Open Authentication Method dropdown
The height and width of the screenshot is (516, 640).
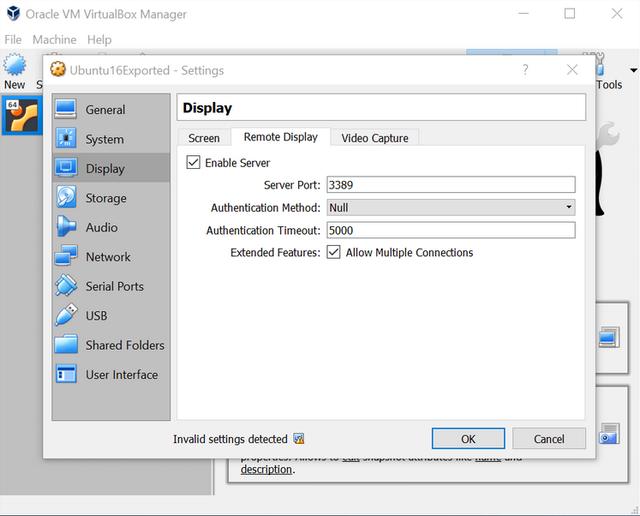tap(451, 207)
